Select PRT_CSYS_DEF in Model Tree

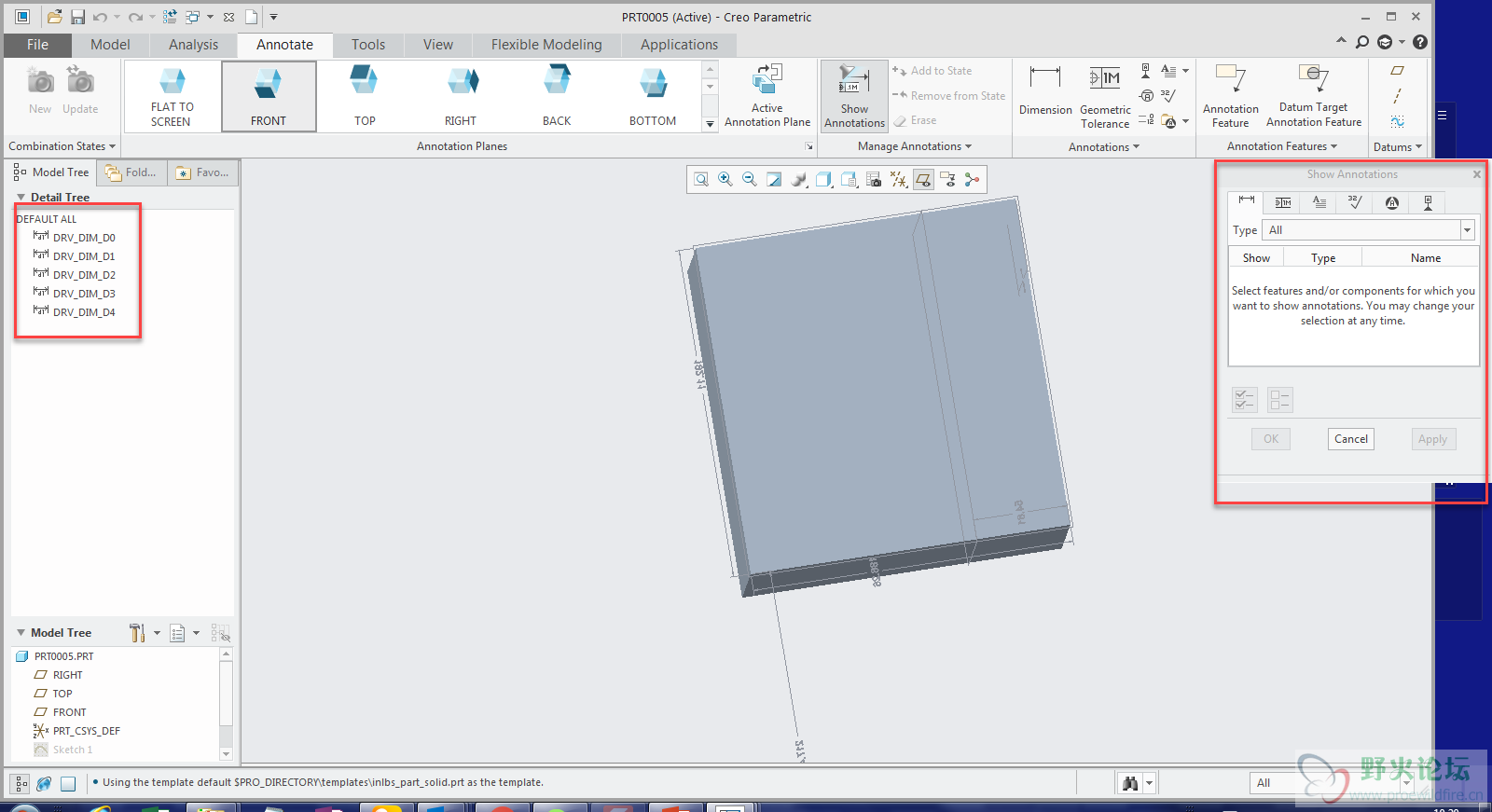(77, 731)
